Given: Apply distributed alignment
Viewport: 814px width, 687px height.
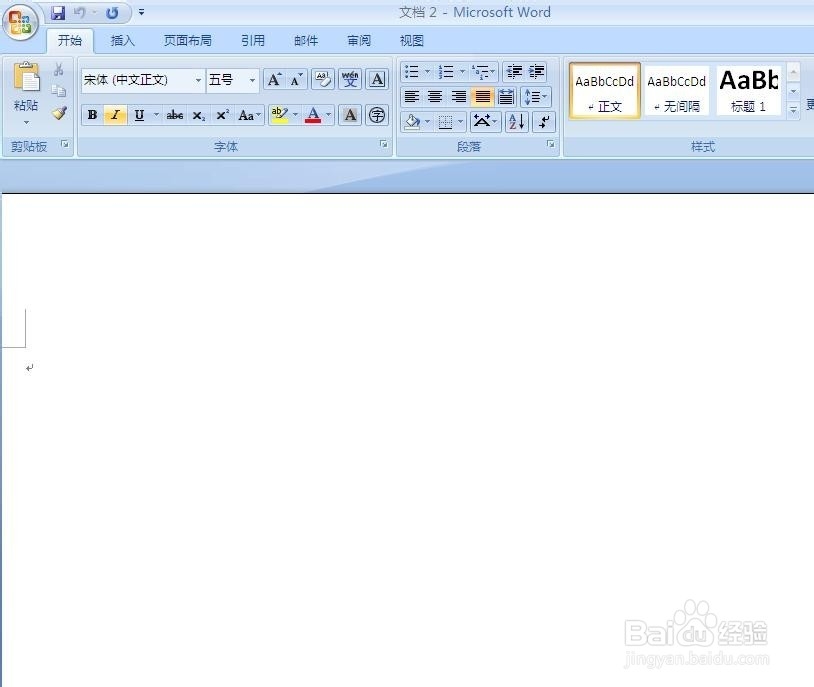Looking at the screenshot, I should 506,97.
